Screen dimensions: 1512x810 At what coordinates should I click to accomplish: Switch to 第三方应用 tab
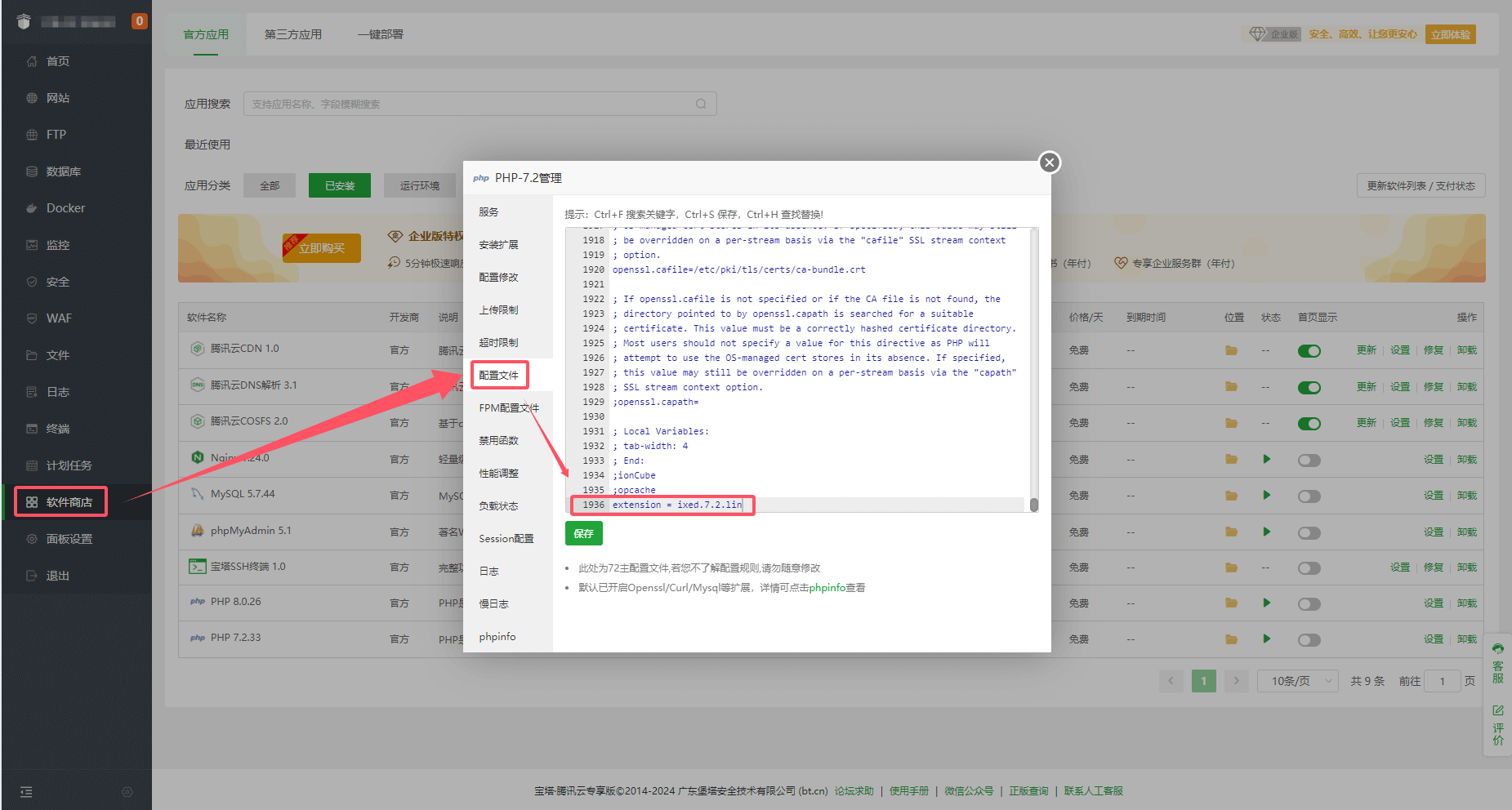[x=293, y=34]
